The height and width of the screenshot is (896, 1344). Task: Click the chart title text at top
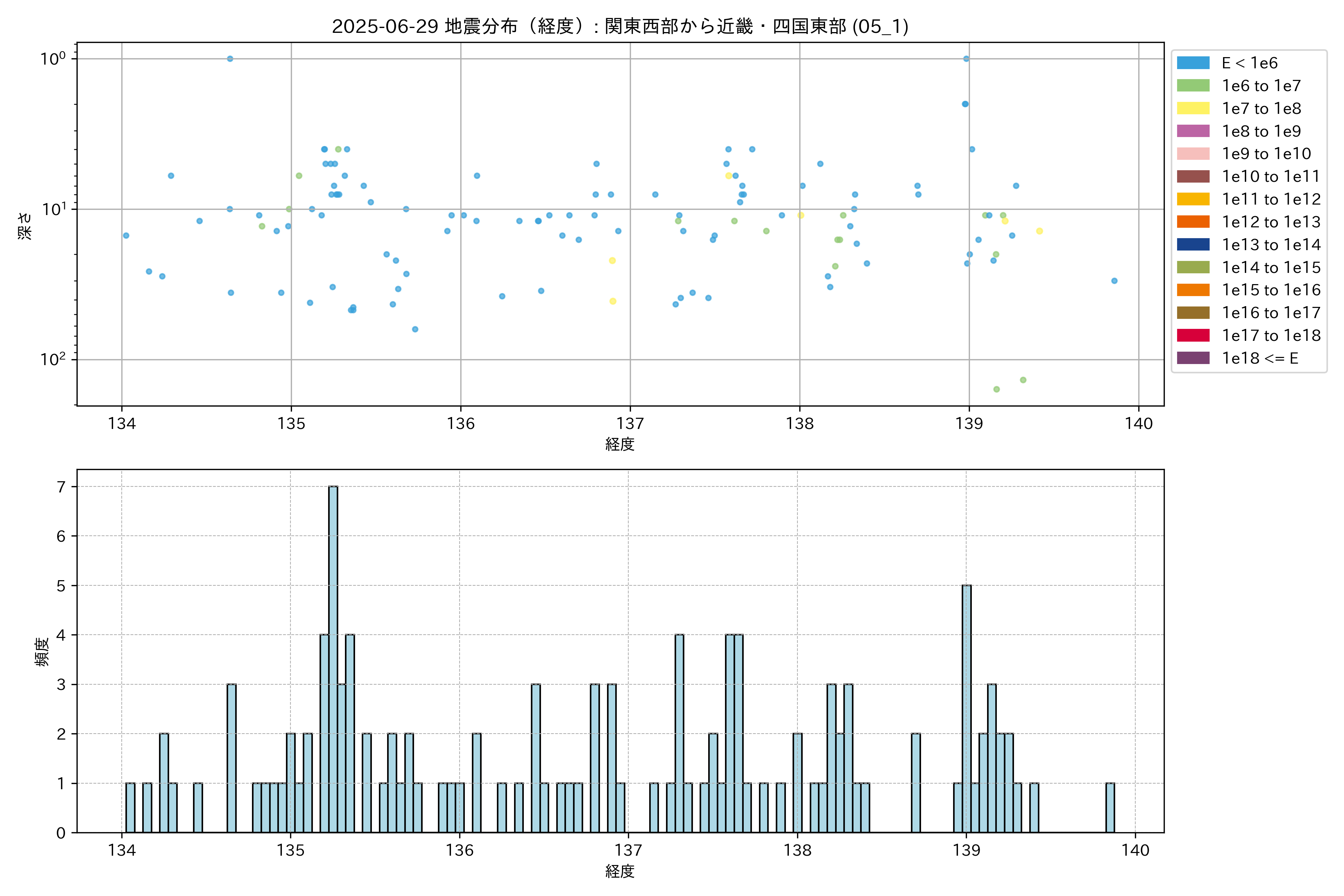pos(620,26)
